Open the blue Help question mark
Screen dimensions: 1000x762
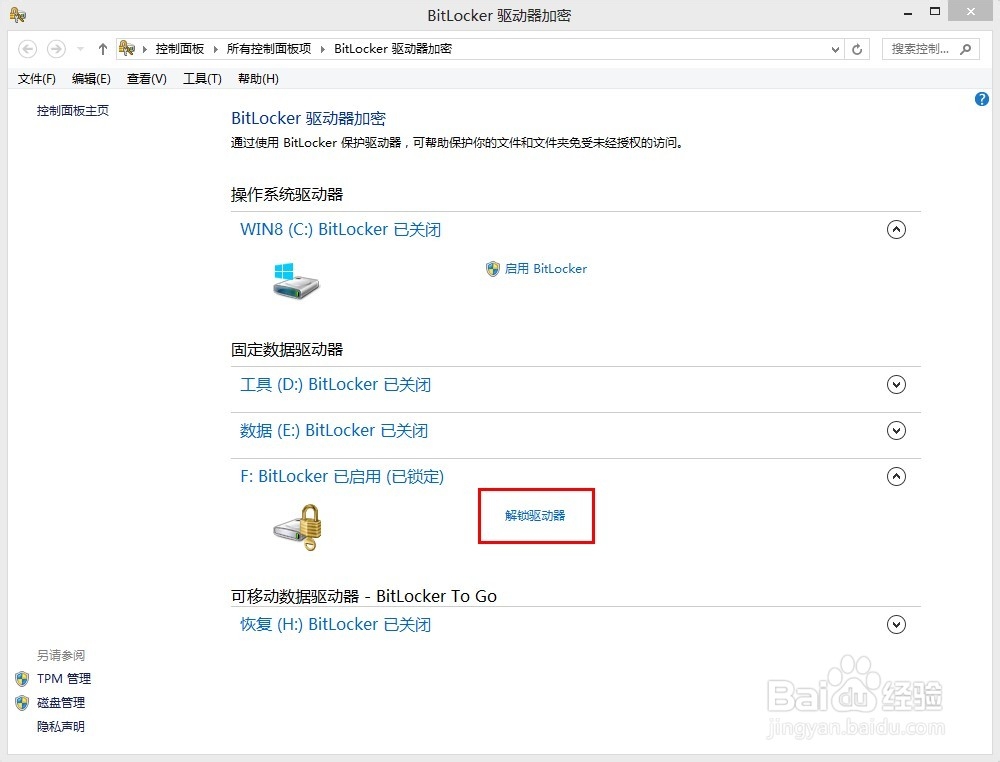click(982, 99)
